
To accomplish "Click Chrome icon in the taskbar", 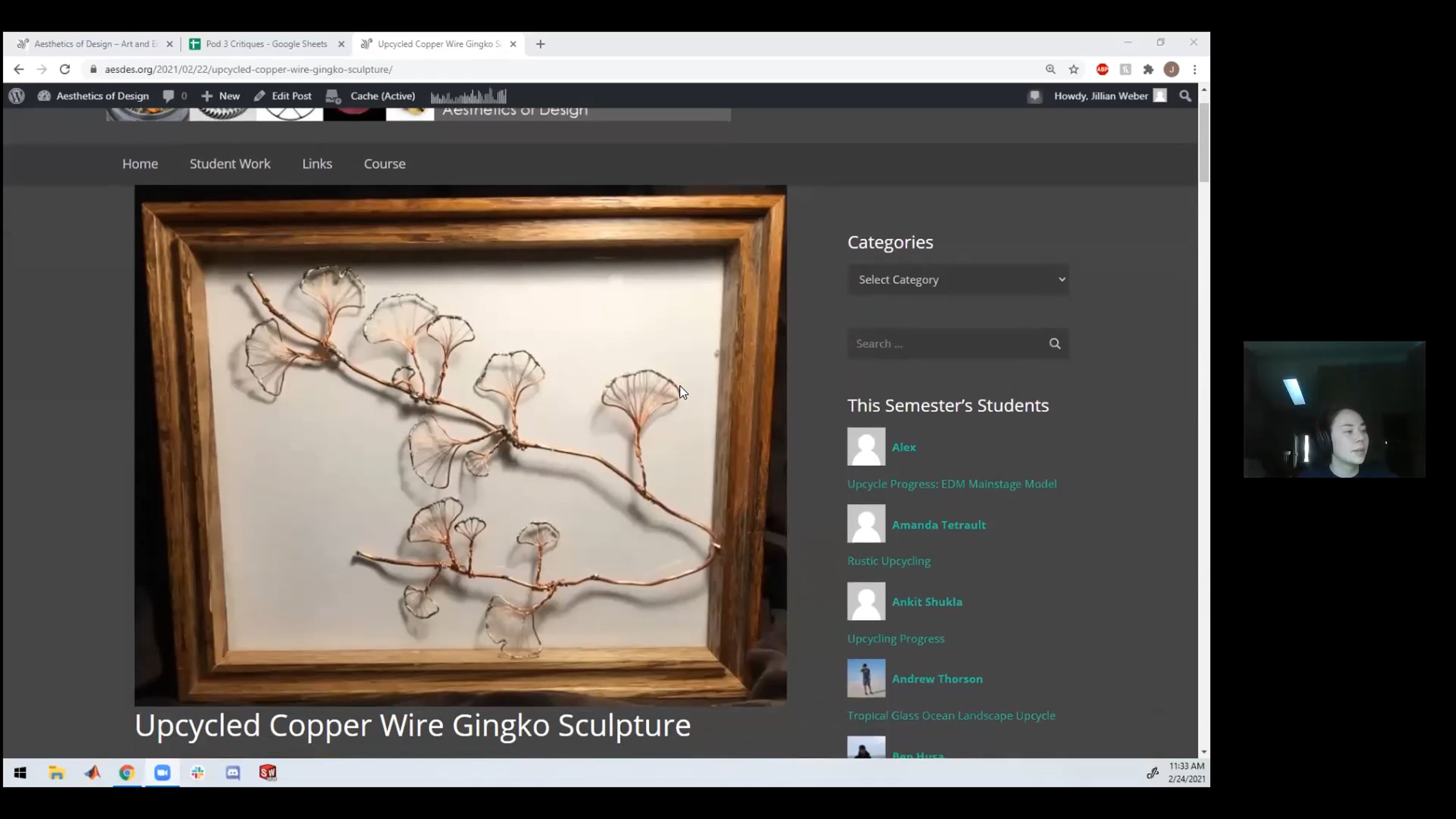I will click(127, 772).
